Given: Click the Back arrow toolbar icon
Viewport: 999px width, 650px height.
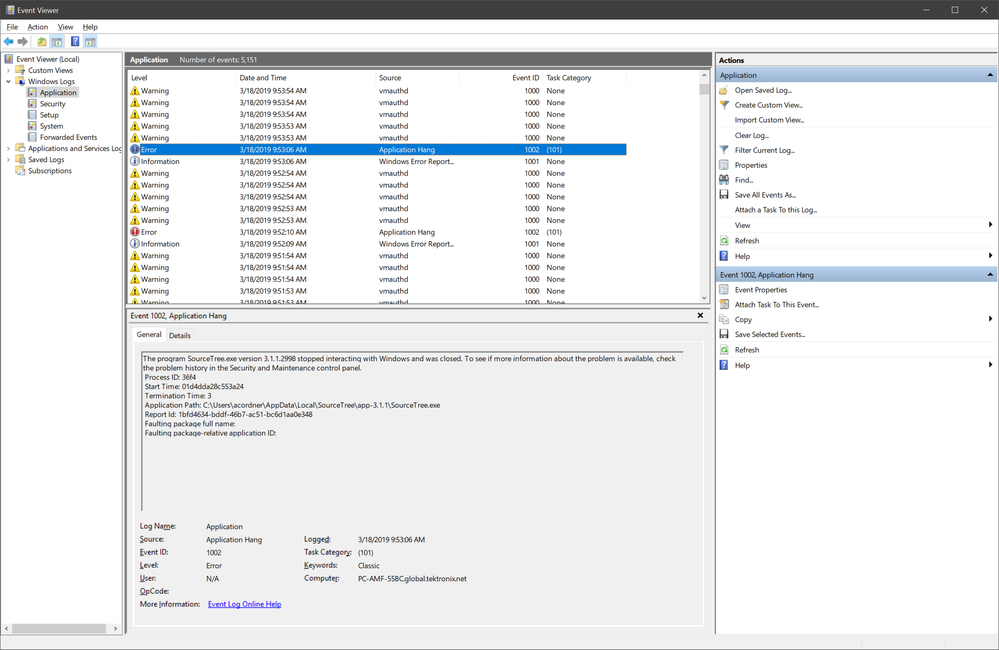Looking at the screenshot, I should tap(8, 41).
